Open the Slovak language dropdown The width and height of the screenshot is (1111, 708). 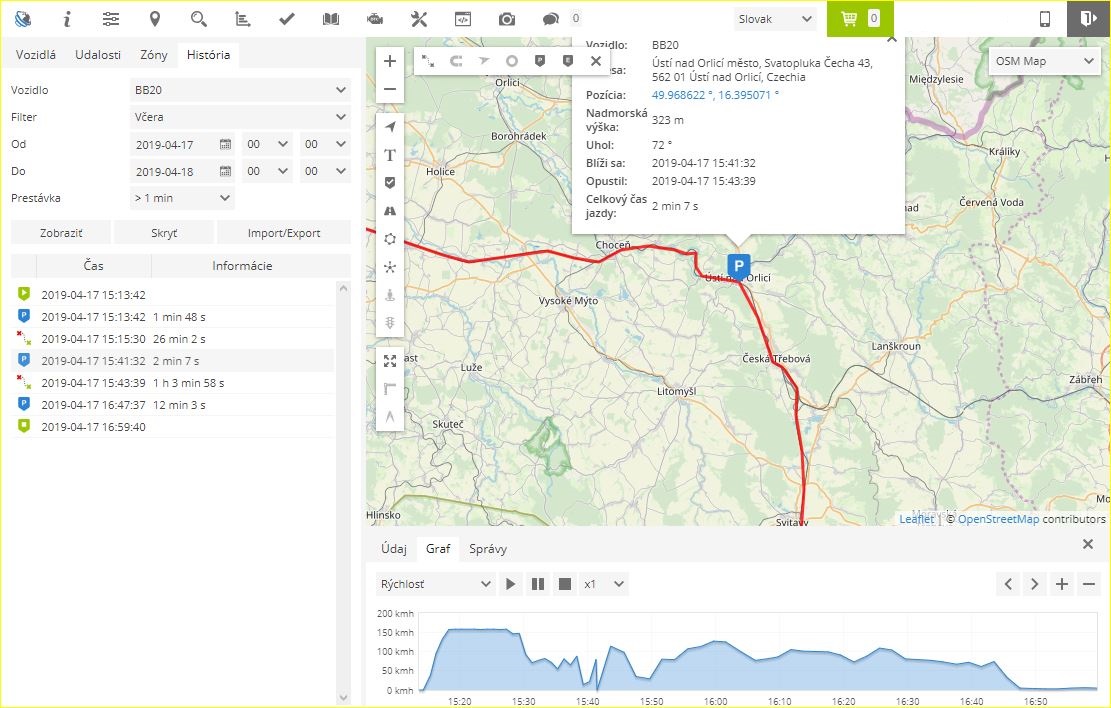pyautogui.click(x=775, y=19)
